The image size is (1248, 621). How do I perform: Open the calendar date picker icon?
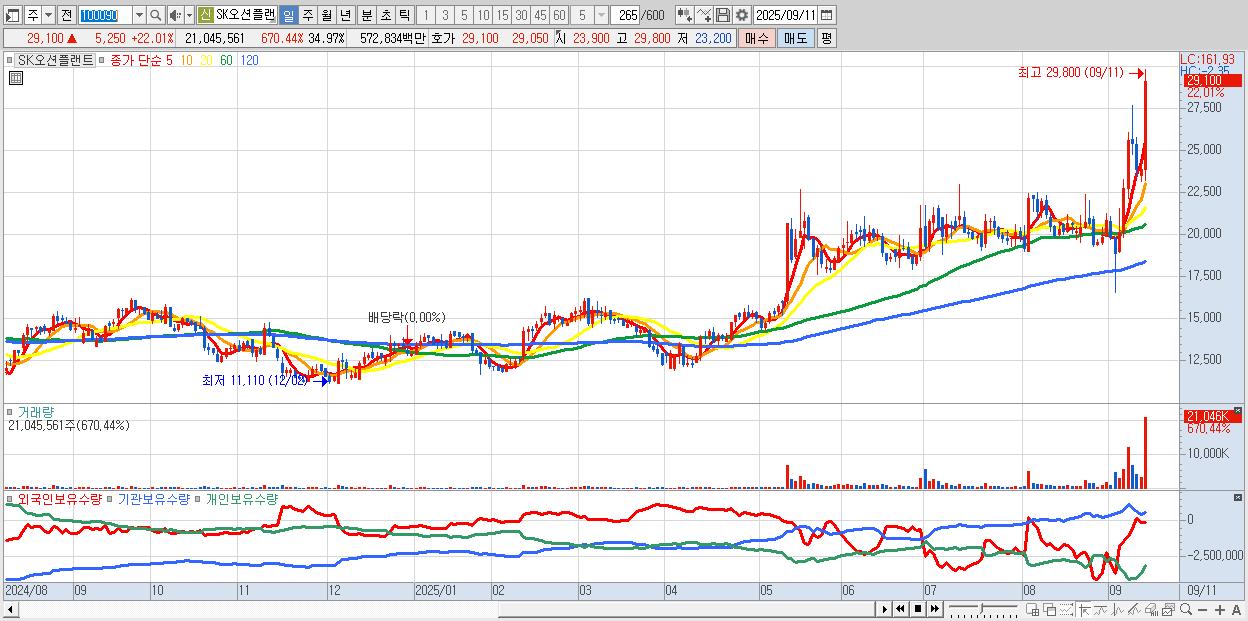click(827, 15)
